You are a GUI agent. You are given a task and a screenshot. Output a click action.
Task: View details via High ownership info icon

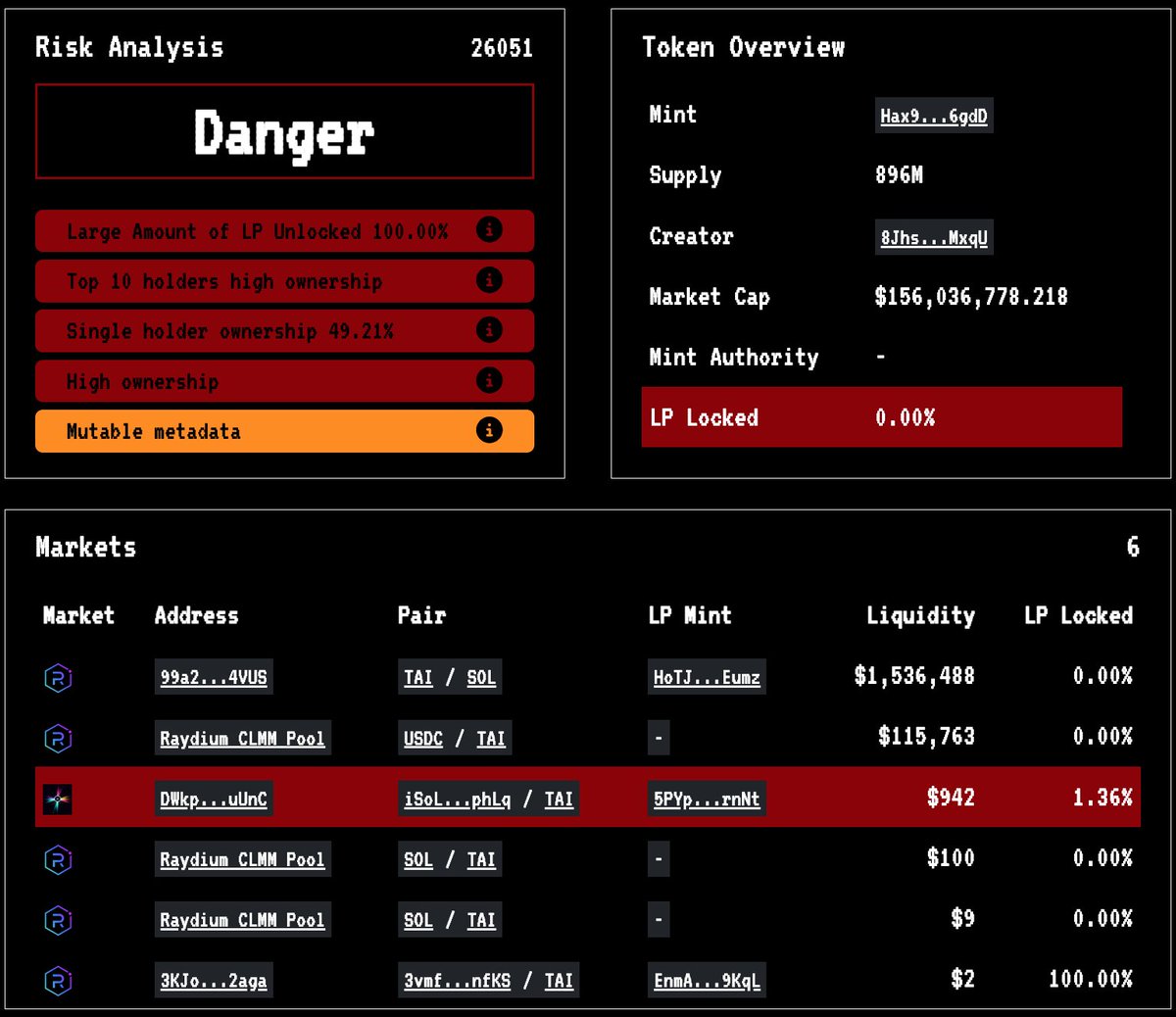point(489,381)
